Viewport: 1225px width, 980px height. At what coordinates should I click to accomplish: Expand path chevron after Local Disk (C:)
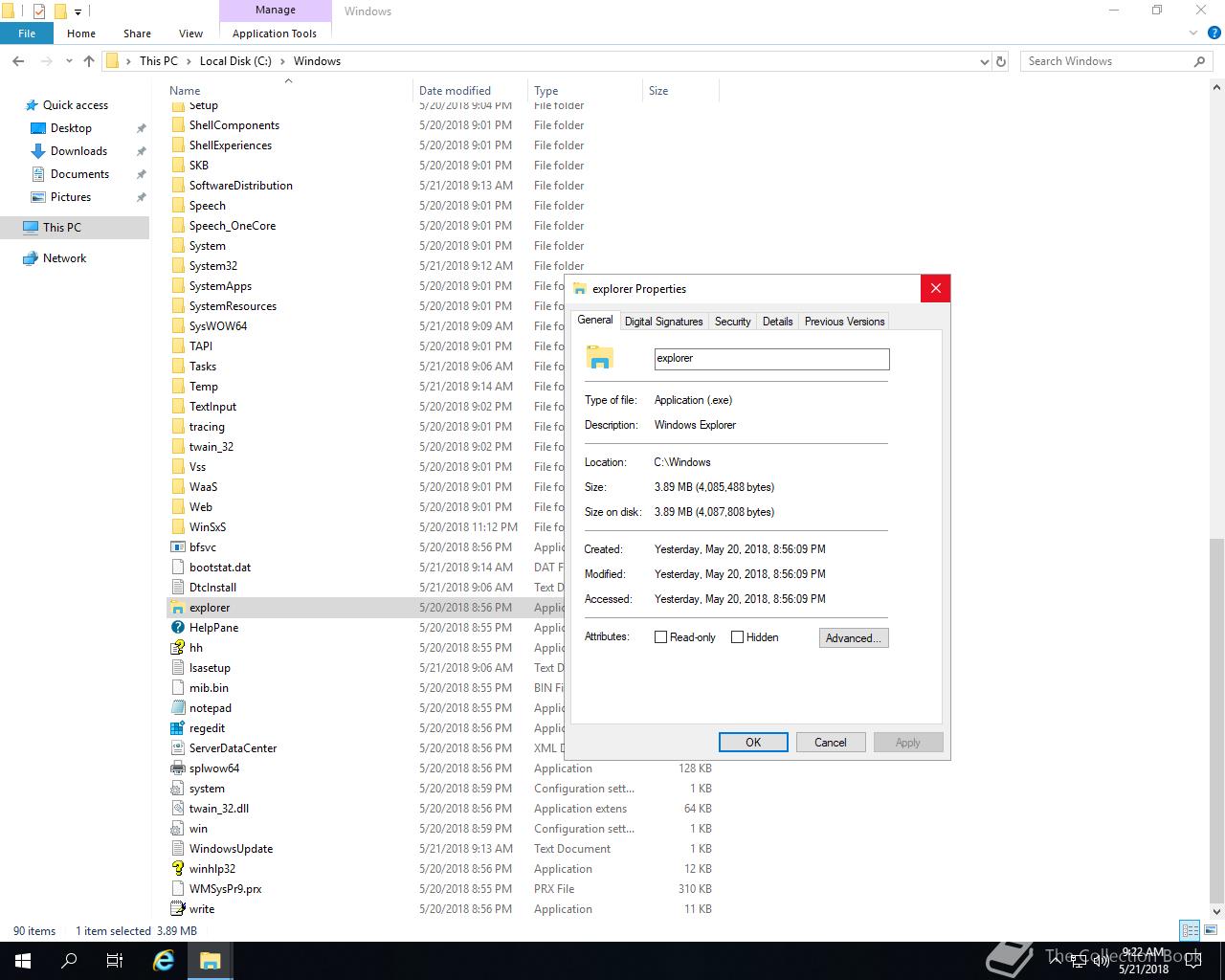(x=282, y=61)
